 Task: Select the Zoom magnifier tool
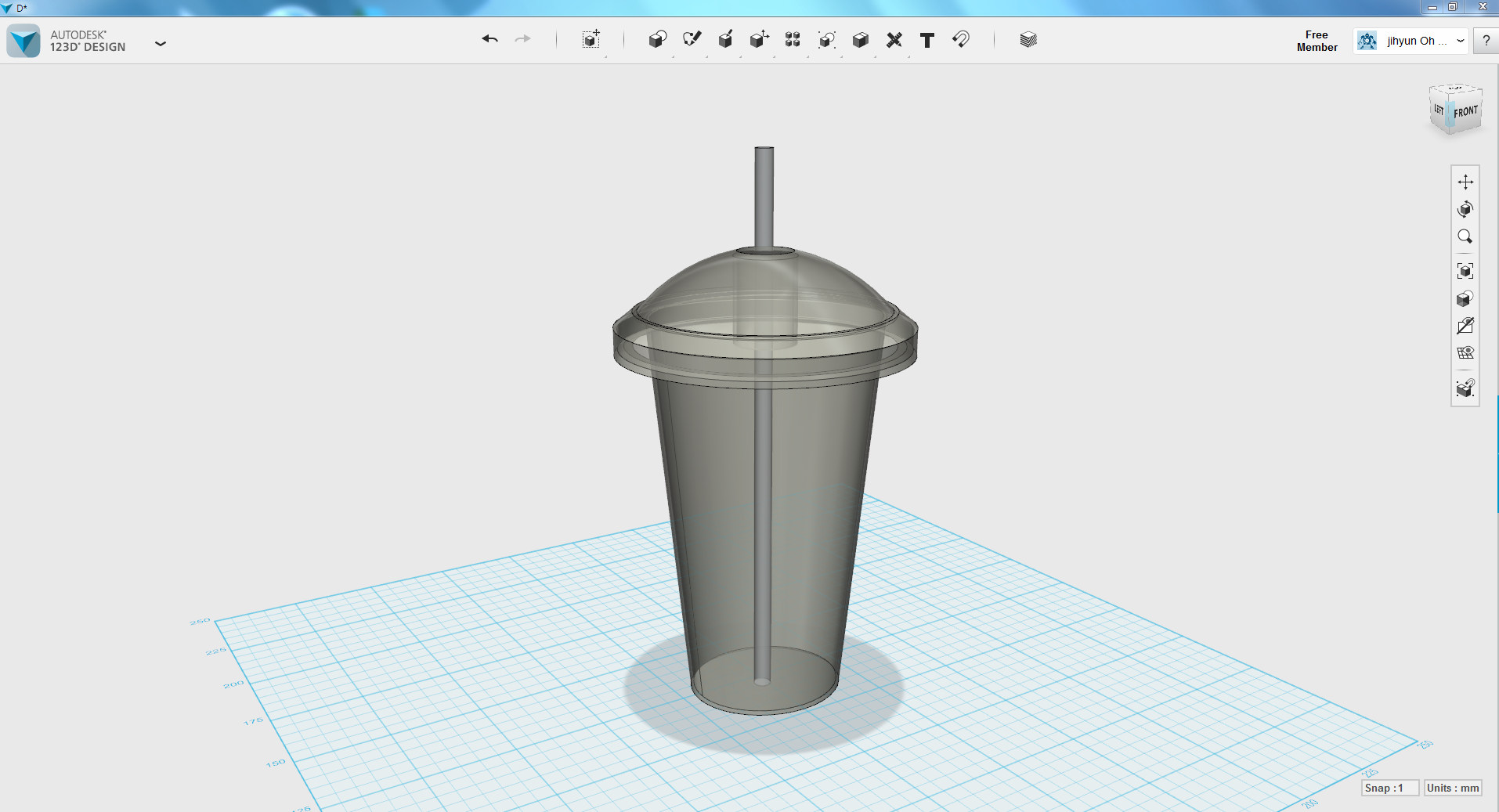(1465, 236)
